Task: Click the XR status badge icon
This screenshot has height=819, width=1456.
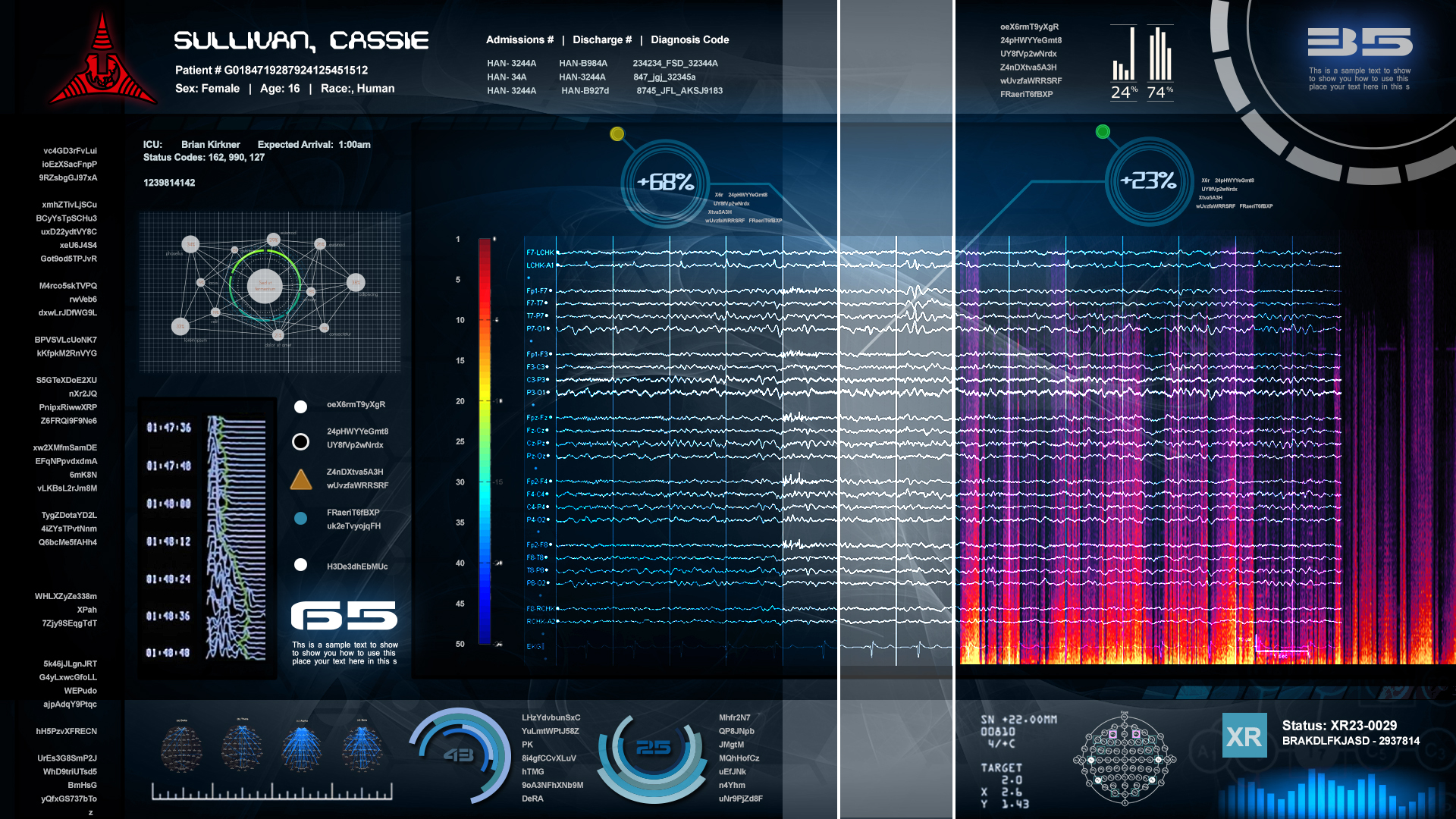Action: coord(1244,736)
